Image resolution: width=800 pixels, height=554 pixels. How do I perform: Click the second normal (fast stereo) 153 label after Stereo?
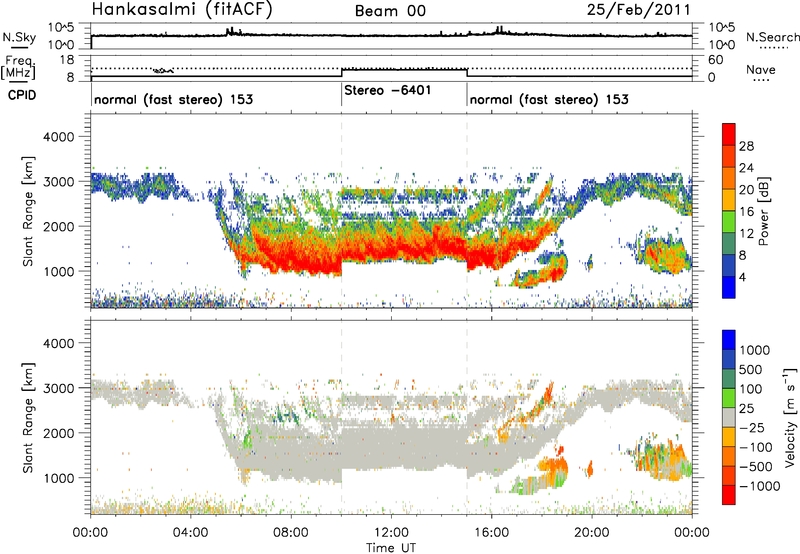tap(549, 99)
